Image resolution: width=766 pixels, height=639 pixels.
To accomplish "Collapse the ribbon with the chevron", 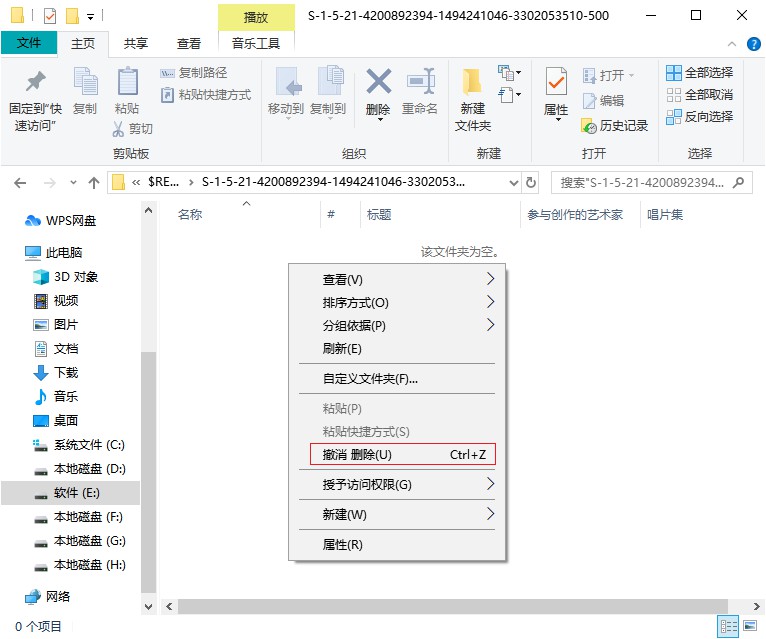I will (731, 44).
